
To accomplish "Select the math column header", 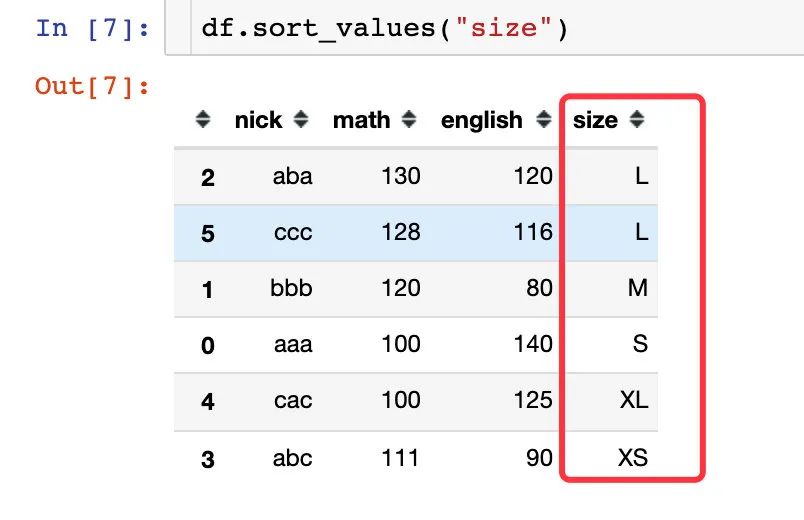I will tap(361, 121).
